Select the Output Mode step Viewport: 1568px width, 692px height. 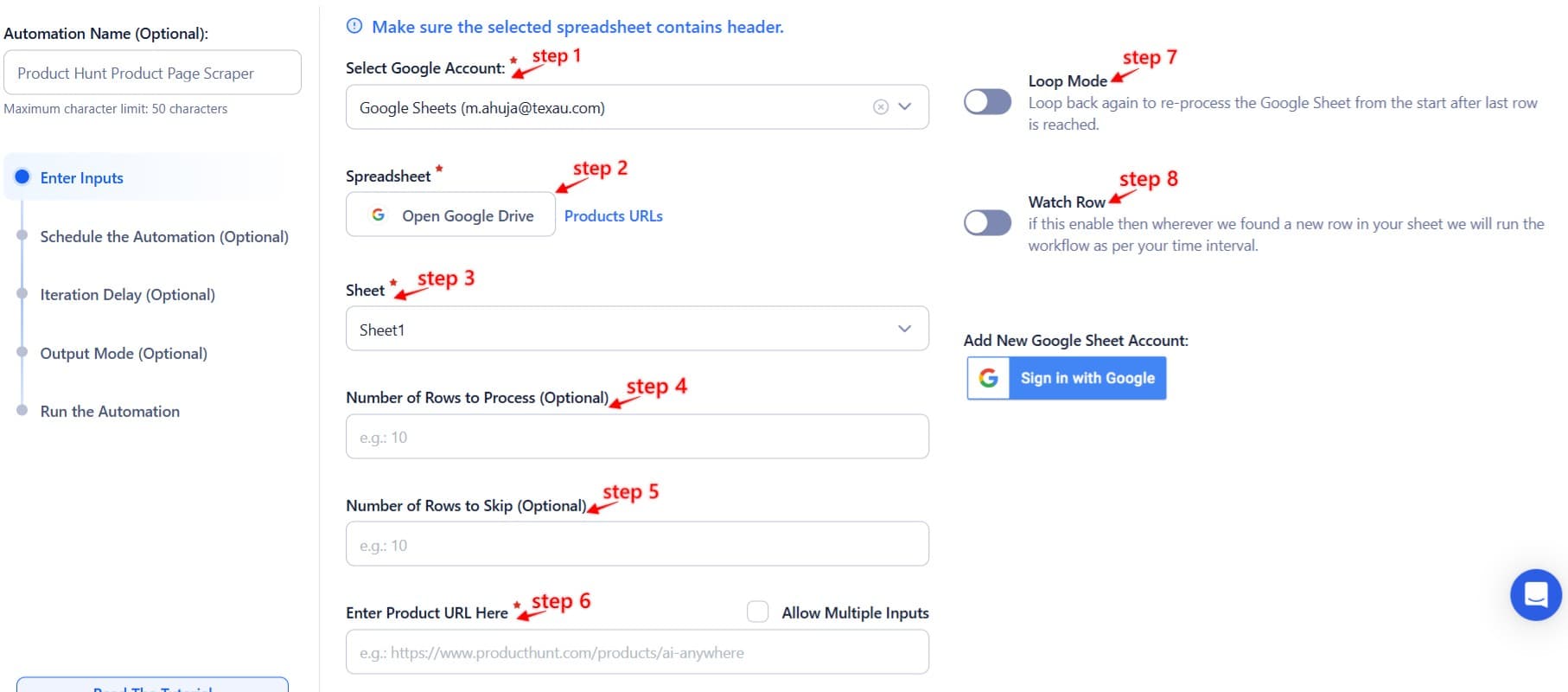124,353
